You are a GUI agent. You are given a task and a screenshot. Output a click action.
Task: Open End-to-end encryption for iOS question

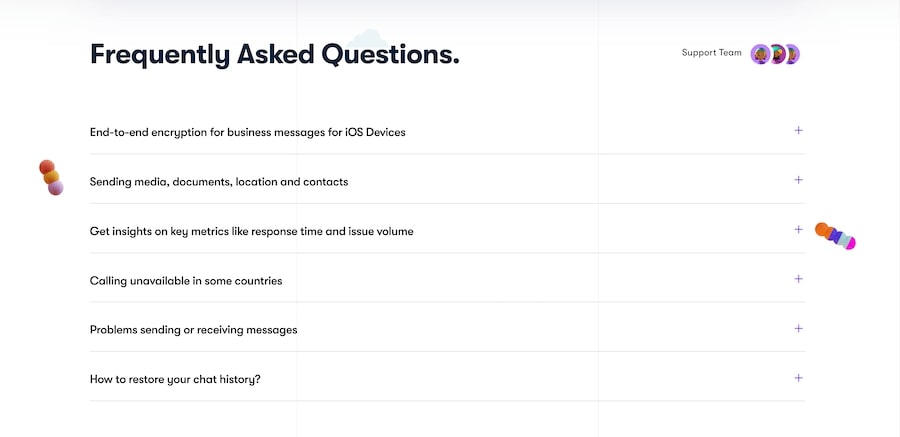[x=247, y=132]
